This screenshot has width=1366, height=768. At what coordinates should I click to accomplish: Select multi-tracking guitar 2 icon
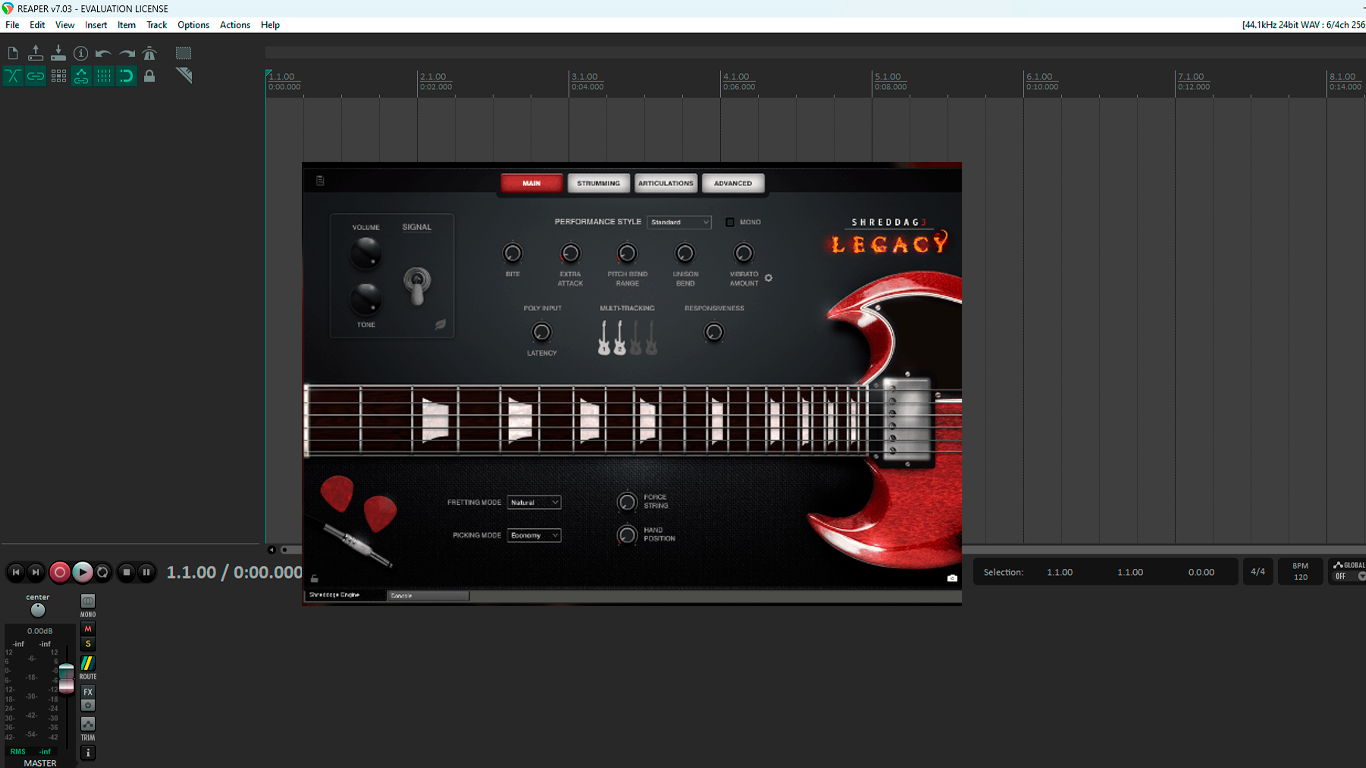[x=619, y=338]
